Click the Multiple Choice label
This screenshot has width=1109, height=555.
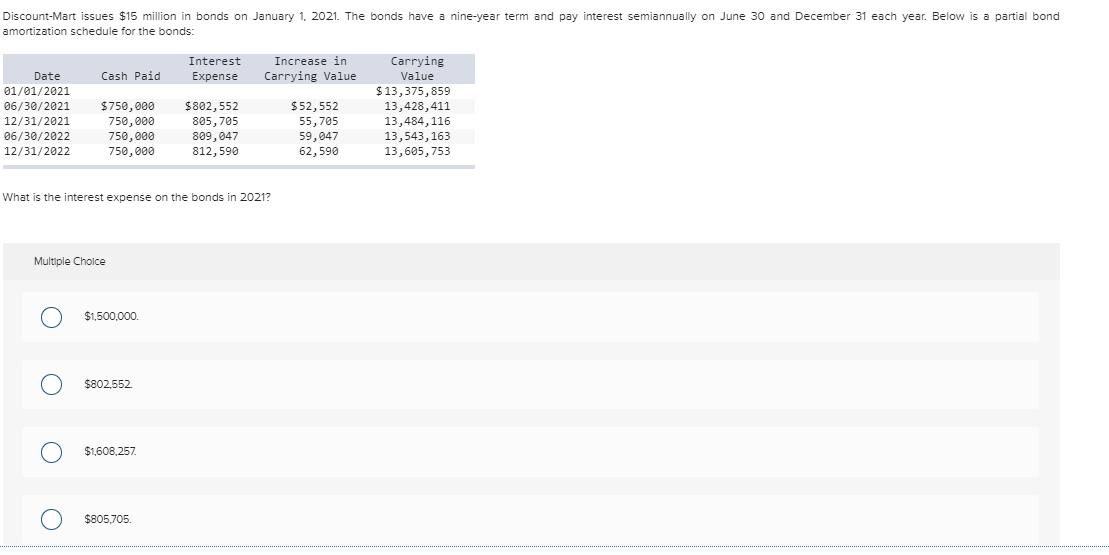pyautogui.click(x=69, y=262)
